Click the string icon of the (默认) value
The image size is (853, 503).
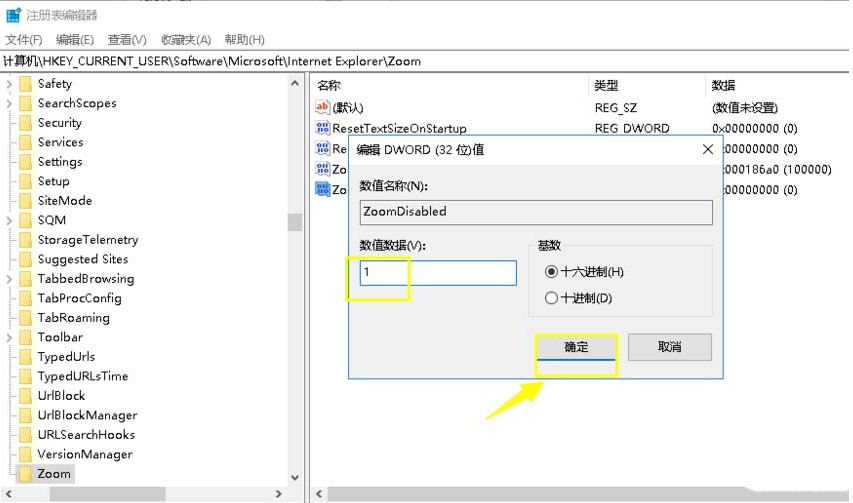tap(322, 107)
